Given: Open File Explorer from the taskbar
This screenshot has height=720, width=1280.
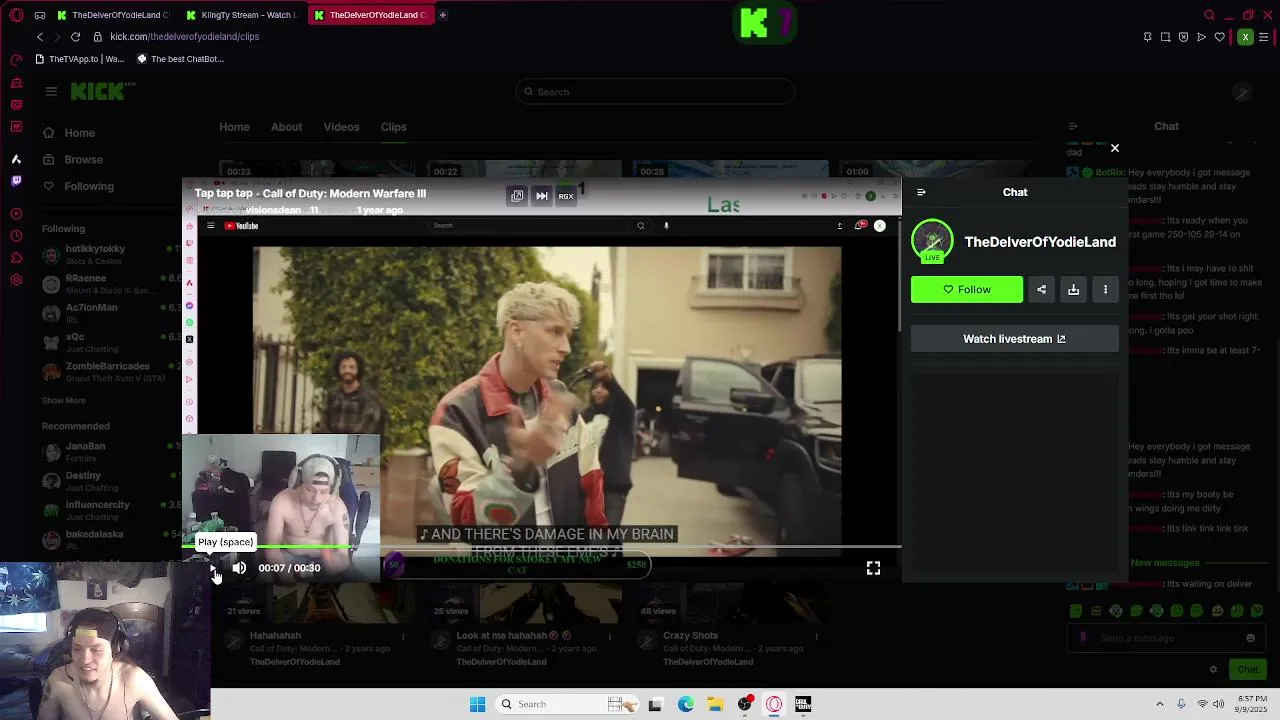Looking at the screenshot, I should pyautogui.click(x=715, y=704).
